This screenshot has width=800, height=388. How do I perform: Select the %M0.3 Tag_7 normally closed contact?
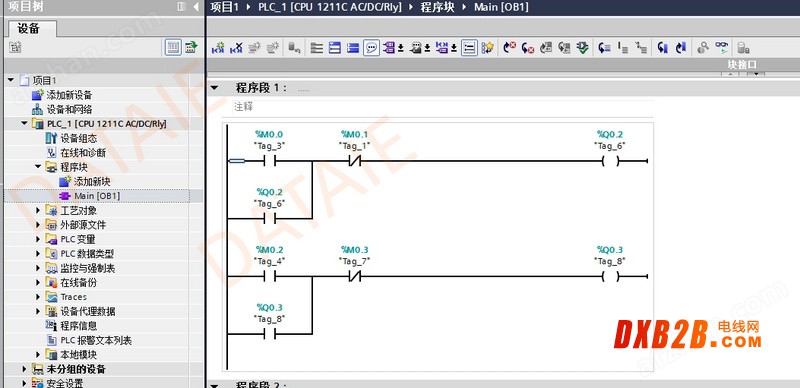(355, 277)
